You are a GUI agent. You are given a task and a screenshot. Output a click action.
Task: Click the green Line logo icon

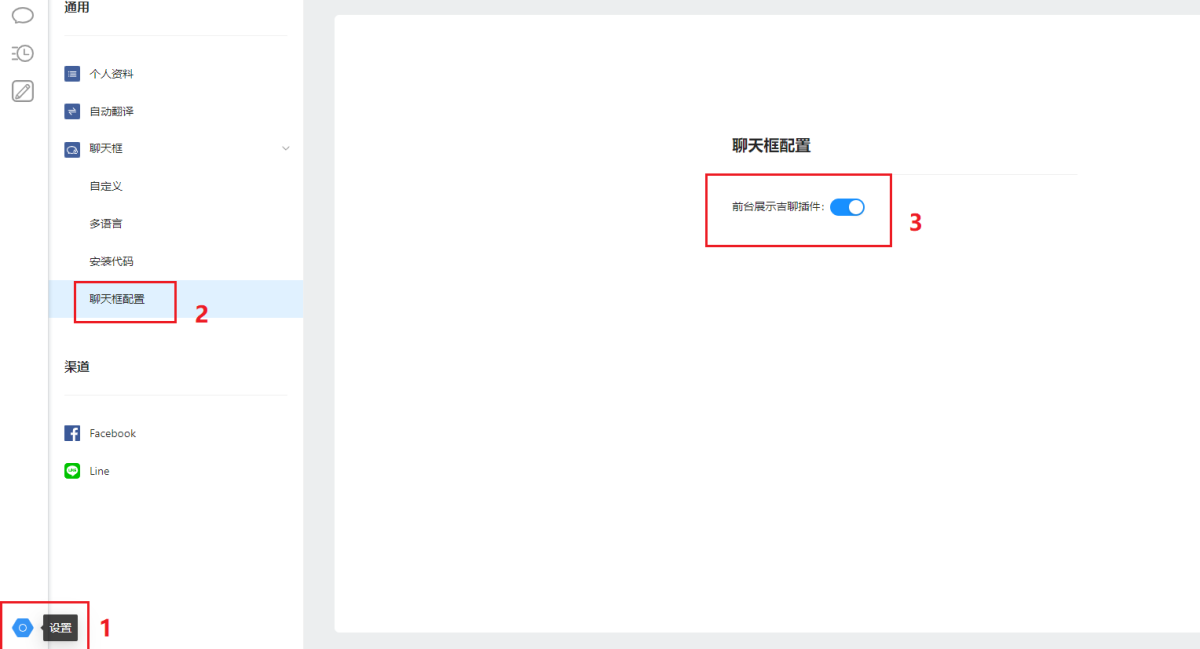tap(72, 471)
